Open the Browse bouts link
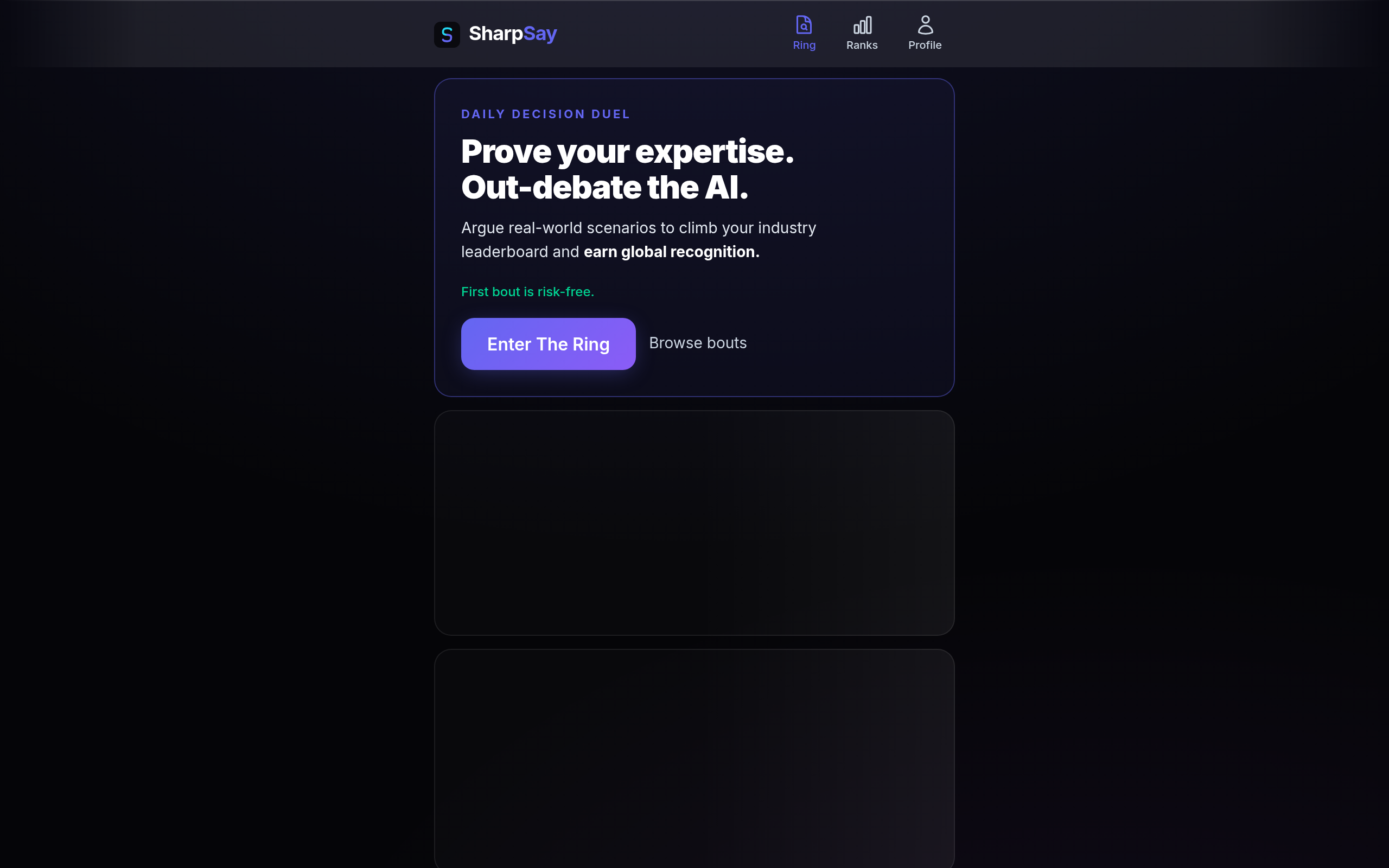This screenshot has height=868, width=1389. [697, 343]
